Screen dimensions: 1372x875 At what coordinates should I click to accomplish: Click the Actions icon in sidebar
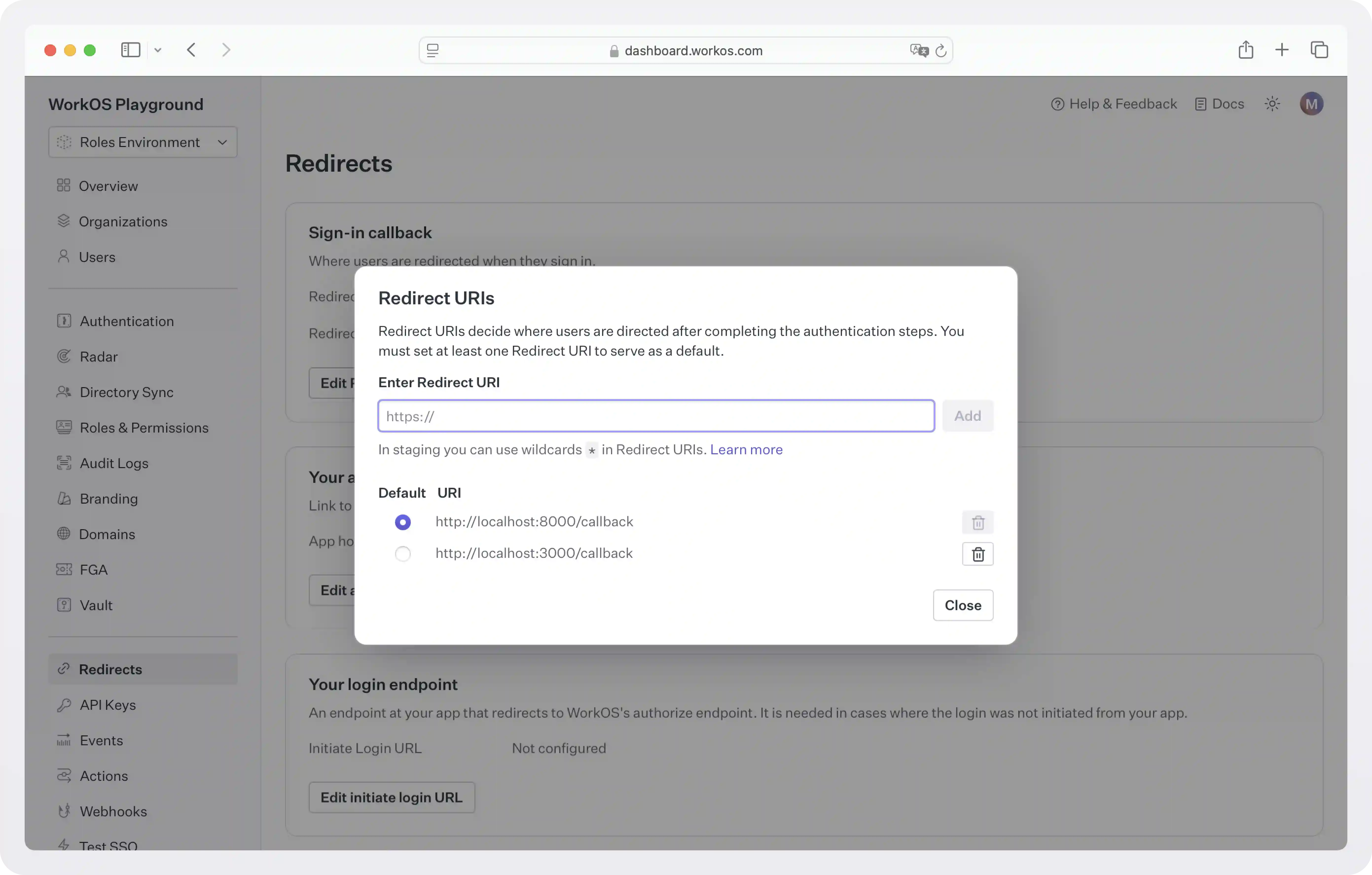[x=64, y=775]
